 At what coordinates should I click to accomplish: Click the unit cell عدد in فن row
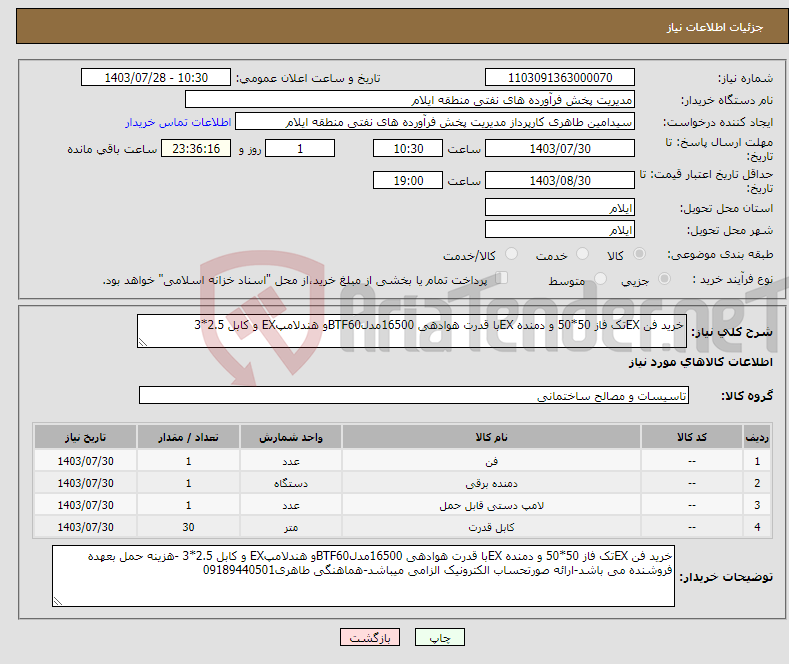(x=291, y=461)
